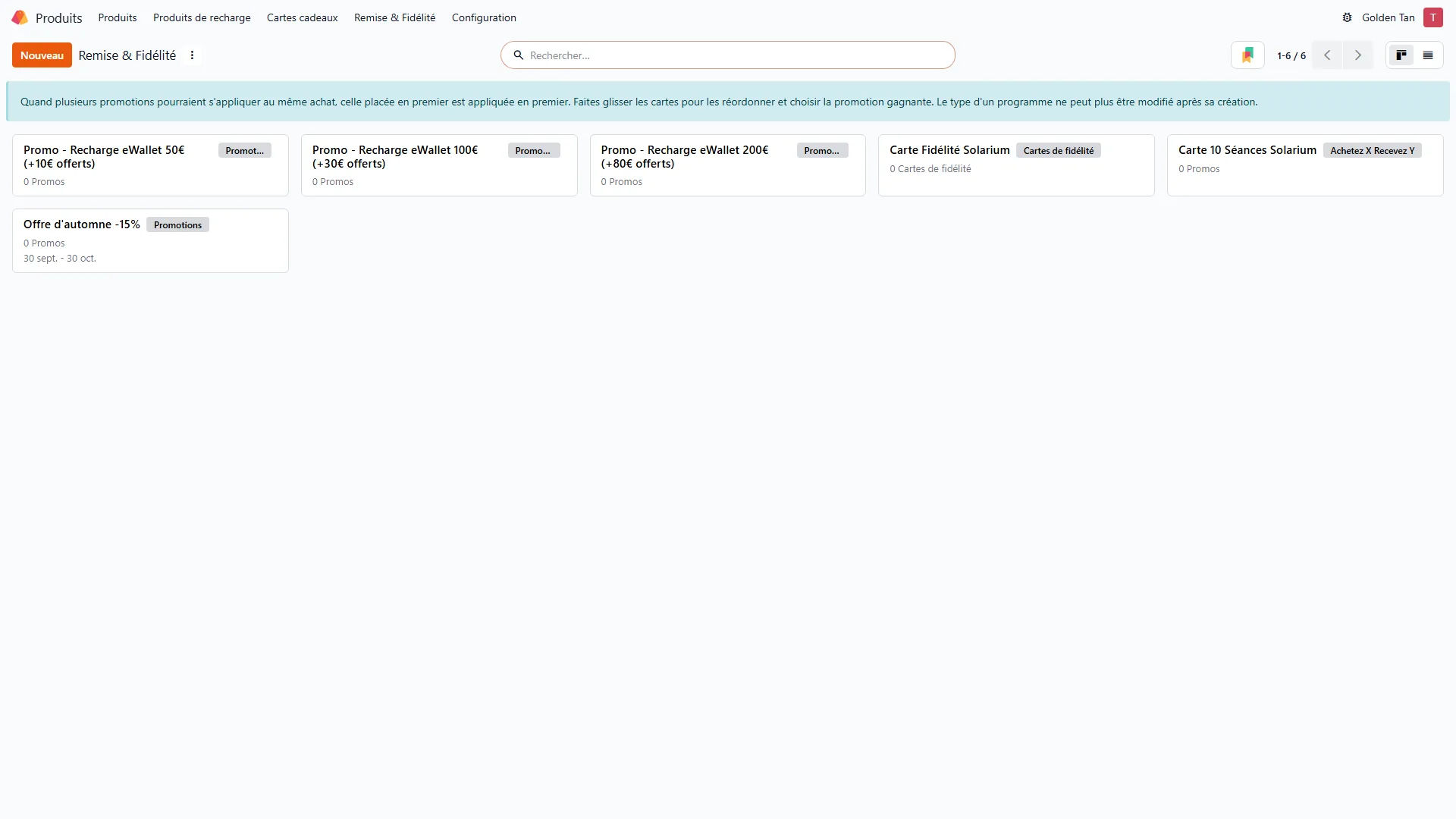Image resolution: width=1456 pixels, height=819 pixels.
Task: Click Promot... tag on eWallet 50€ card
Action: click(245, 151)
